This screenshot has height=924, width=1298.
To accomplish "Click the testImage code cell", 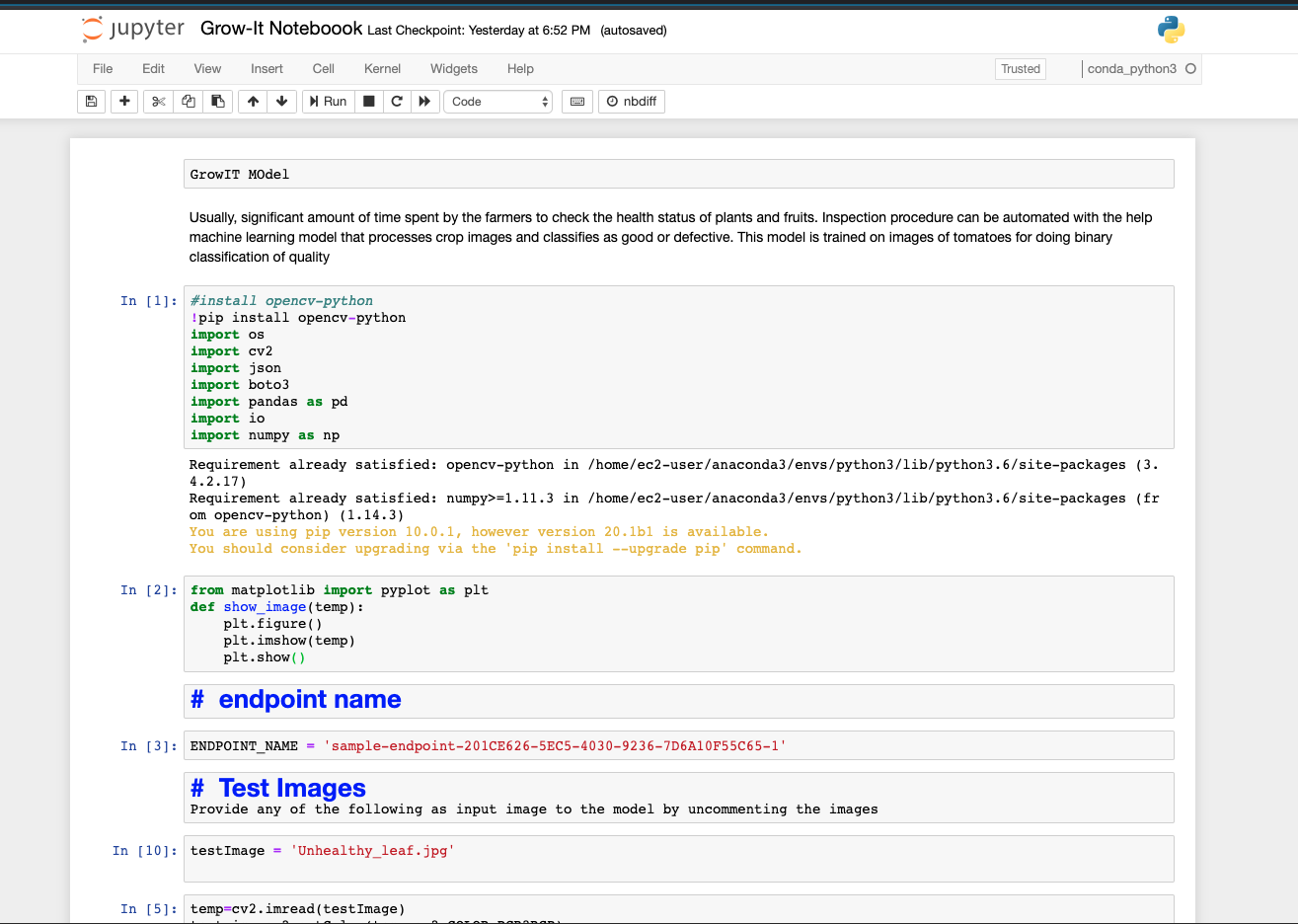I will (679, 859).
